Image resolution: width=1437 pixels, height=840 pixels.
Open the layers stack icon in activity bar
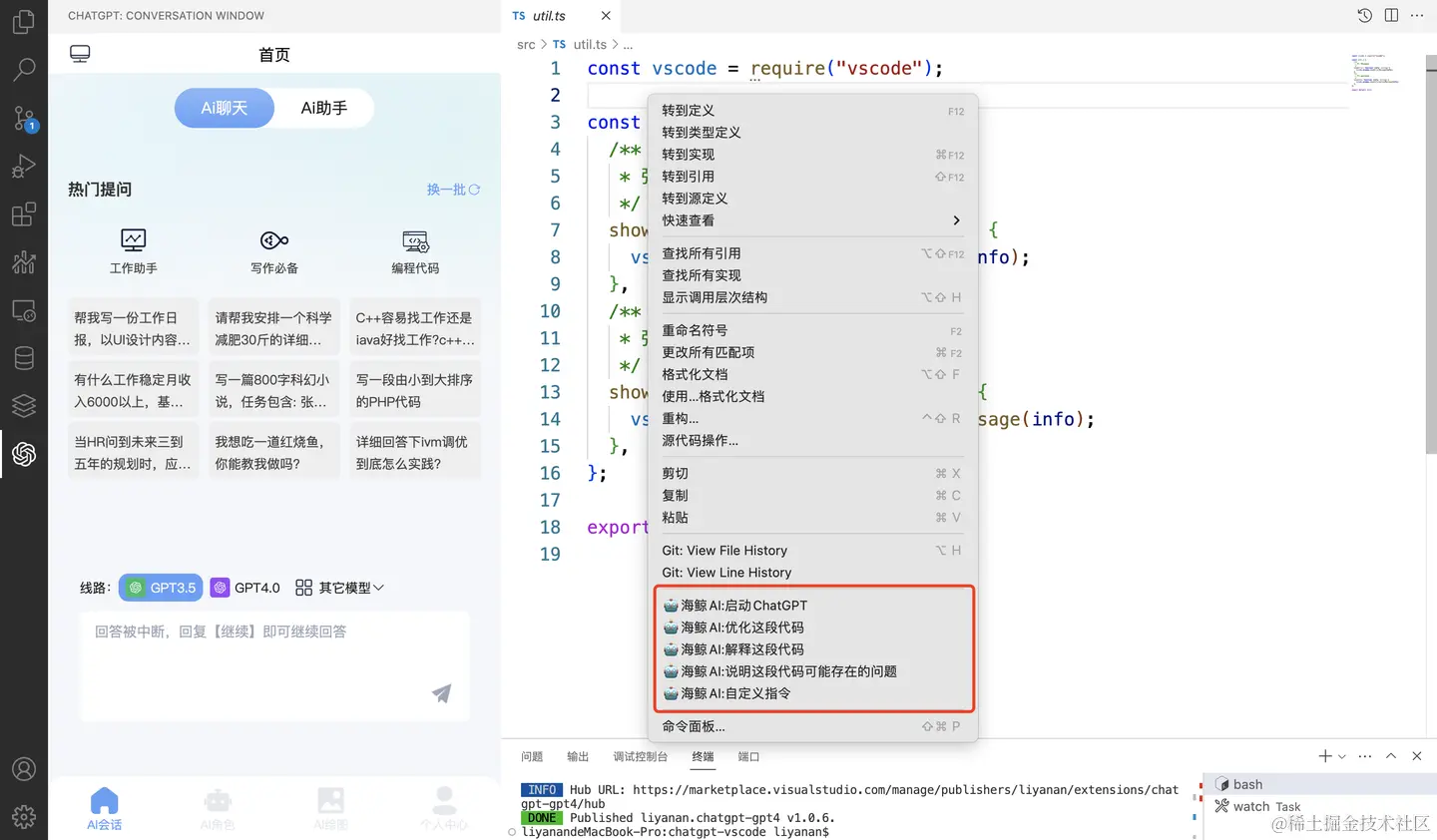pyautogui.click(x=24, y=405)
